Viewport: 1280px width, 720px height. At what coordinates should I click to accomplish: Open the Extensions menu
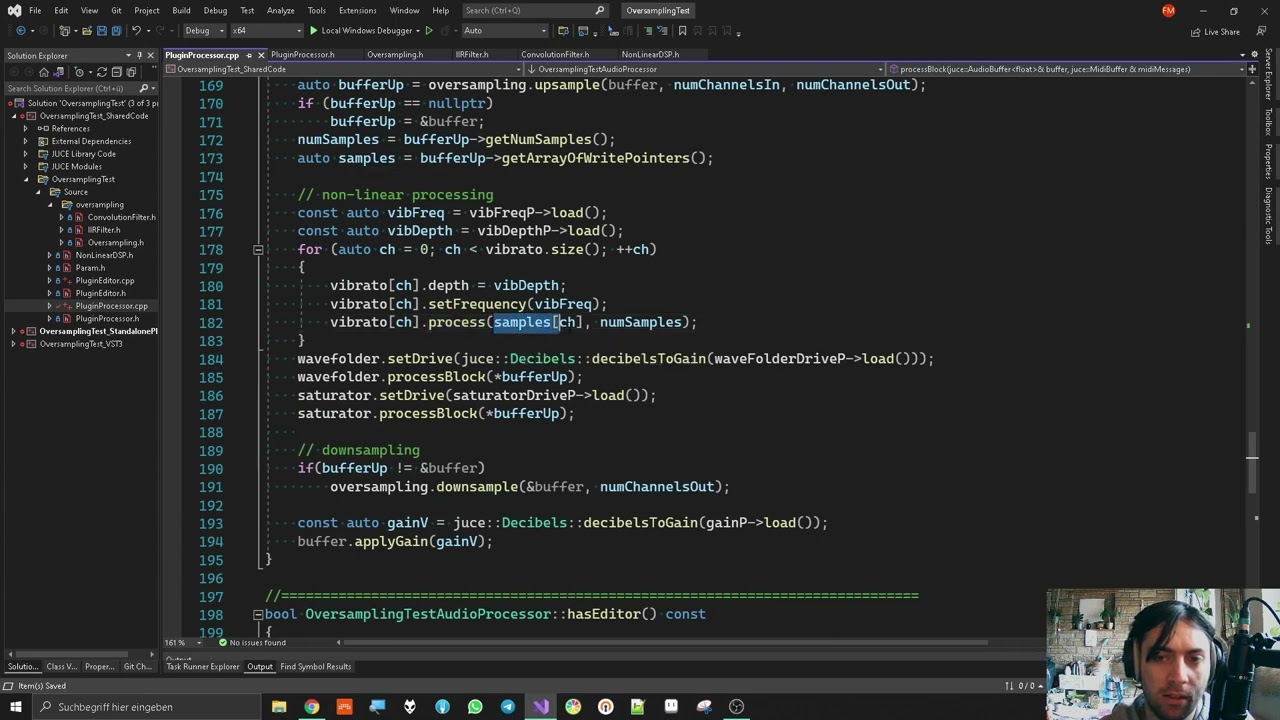(357, 10)
